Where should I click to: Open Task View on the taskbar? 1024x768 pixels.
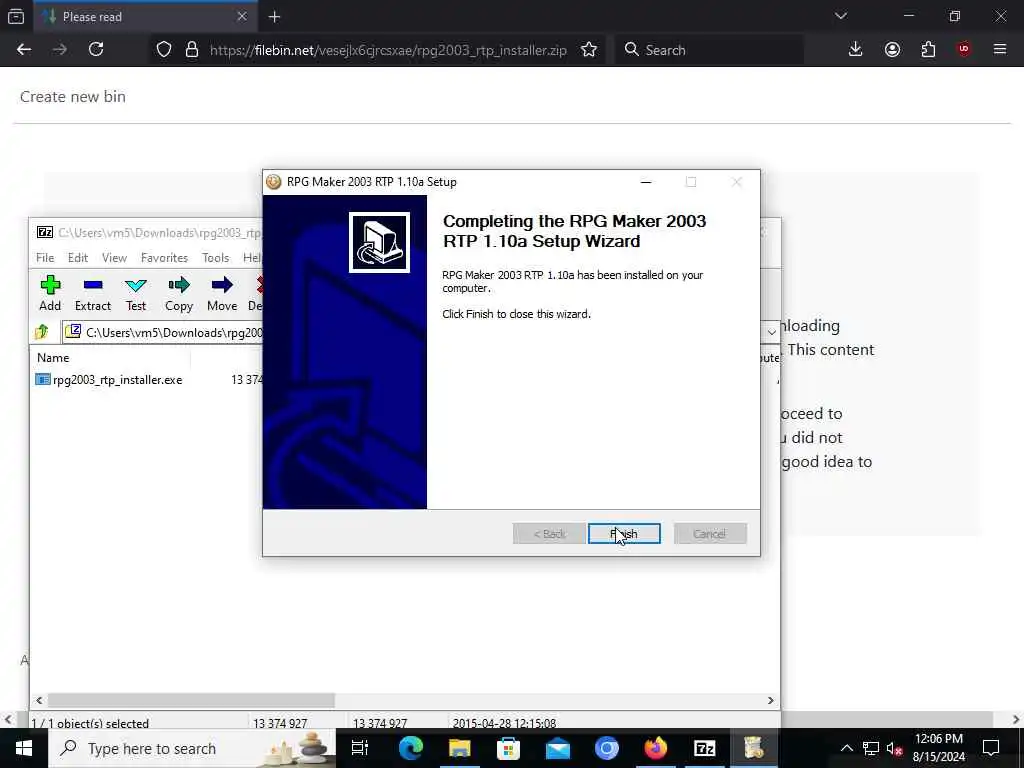click(x=360, y=748)
